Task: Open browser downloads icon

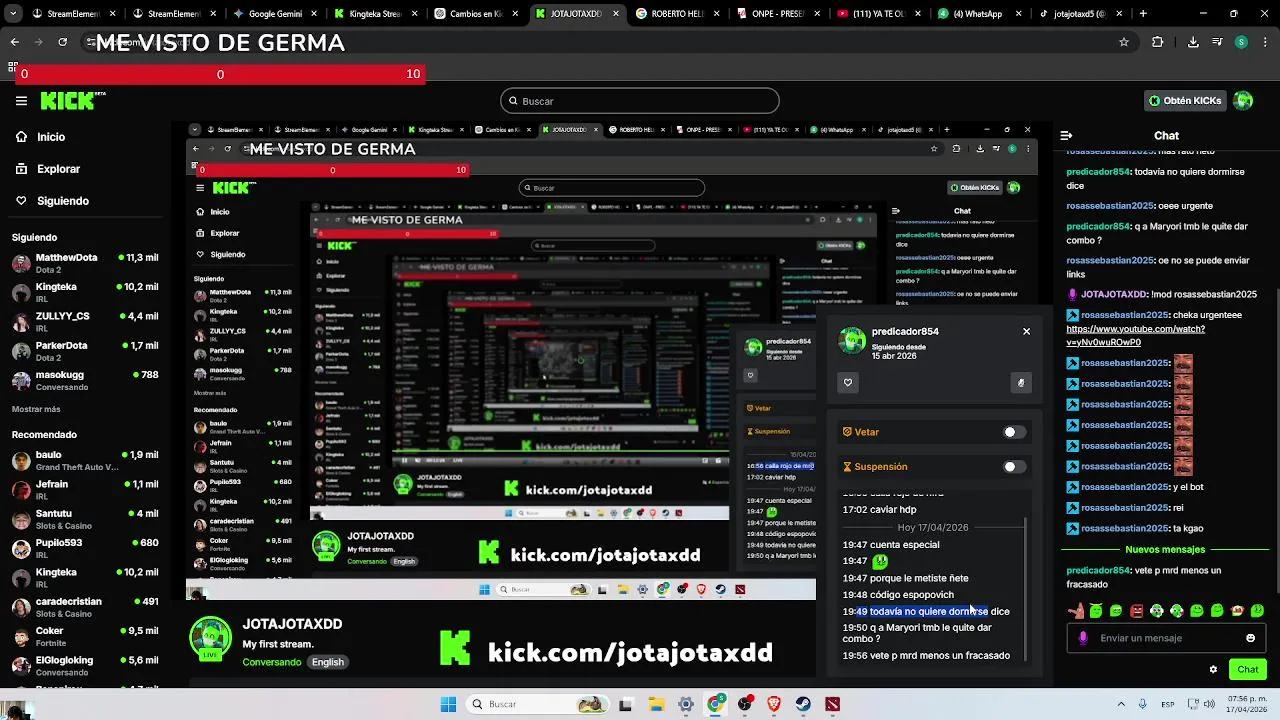Action: (x=1193, y=42)
